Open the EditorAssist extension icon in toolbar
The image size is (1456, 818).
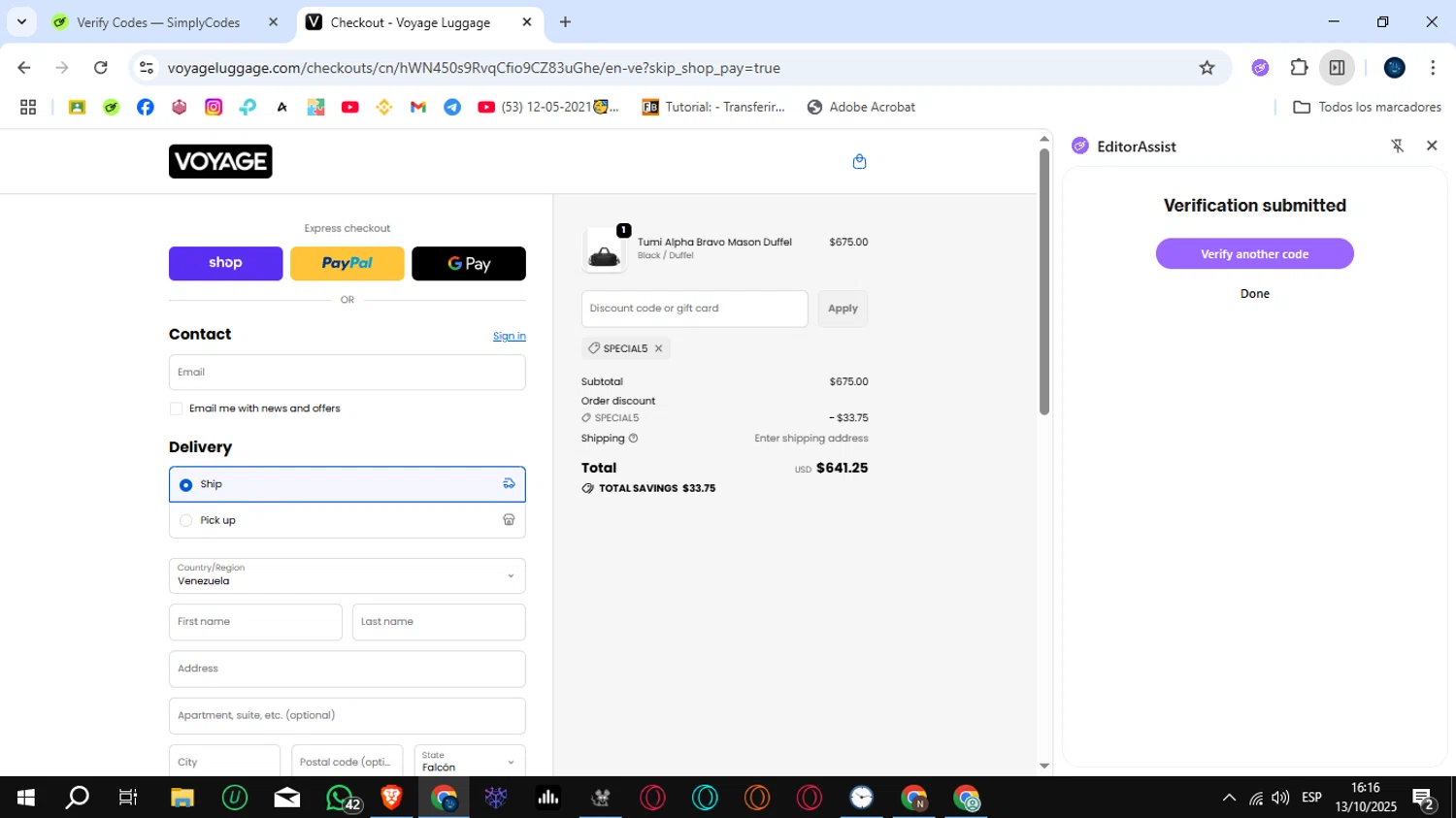(x=1260, y=68)
